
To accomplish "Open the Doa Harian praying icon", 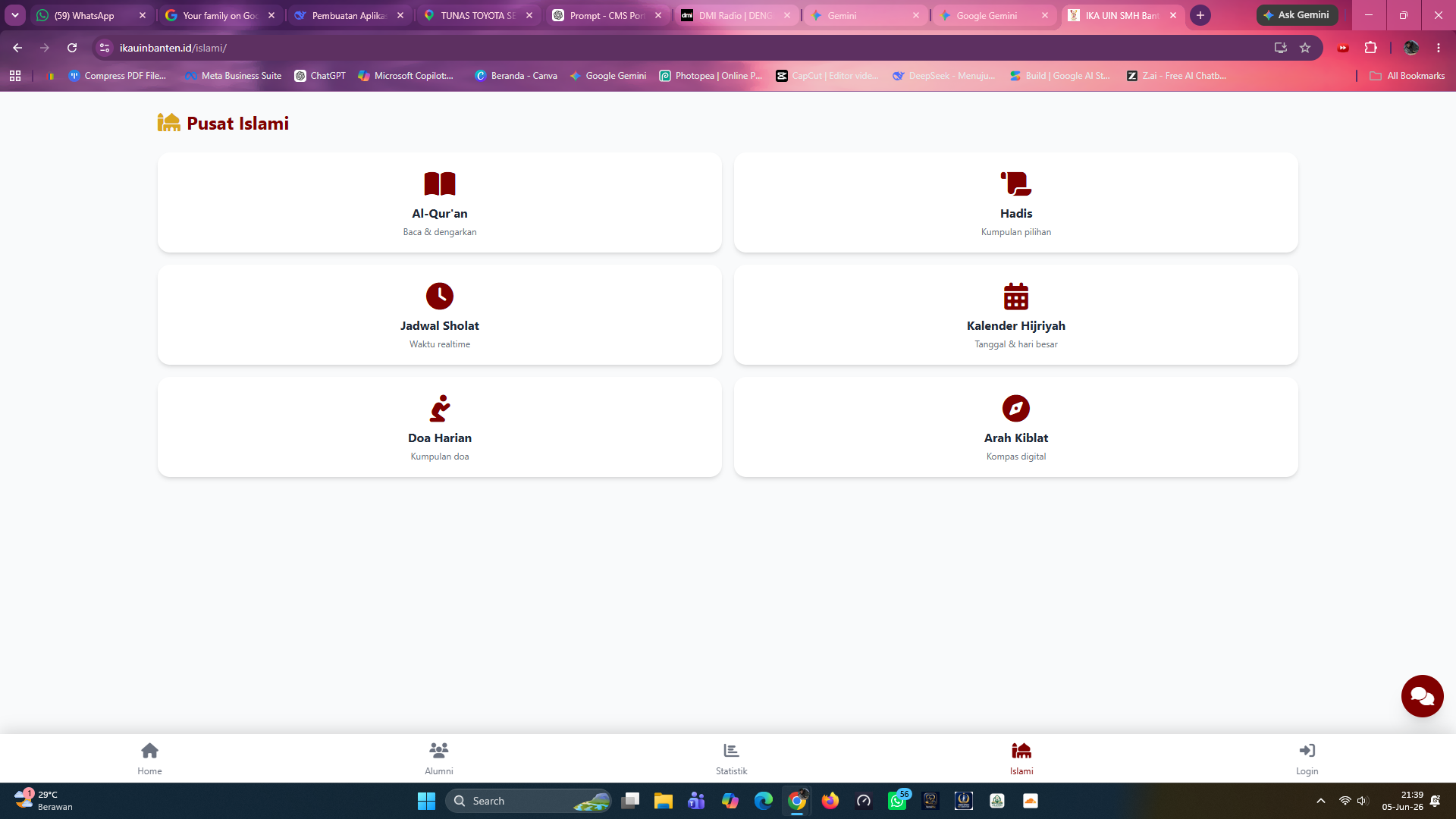I will click(440, 409).
